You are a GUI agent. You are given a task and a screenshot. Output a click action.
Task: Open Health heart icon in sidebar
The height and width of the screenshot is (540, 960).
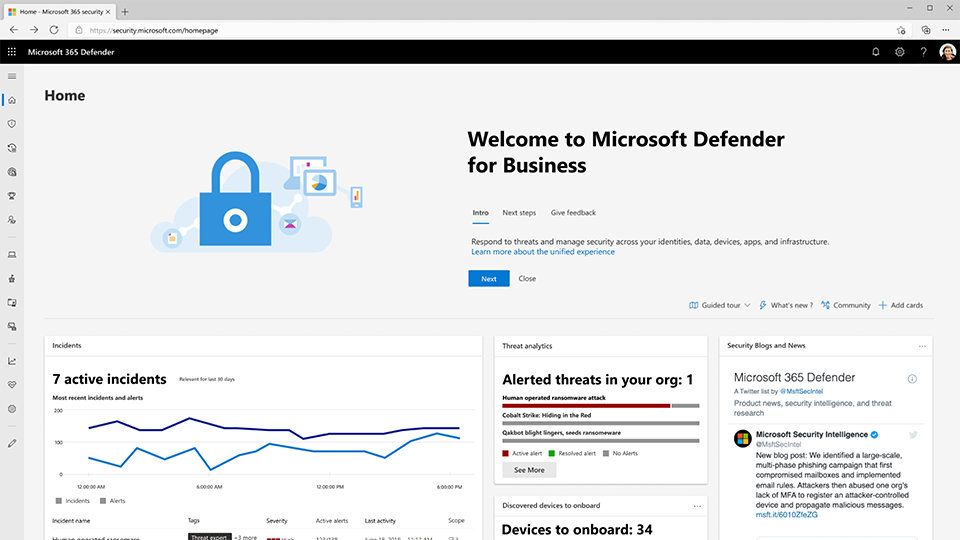click(x=12, y=385)
